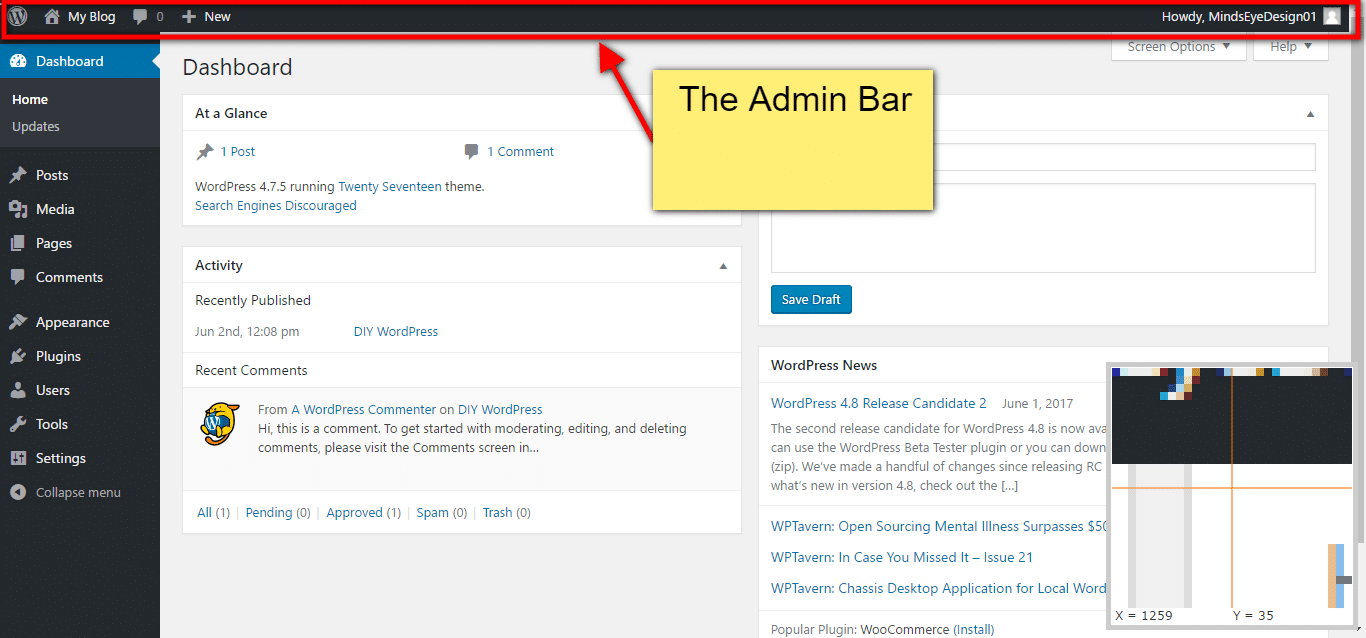Click the WordPress logo in admin bar
Image resolution: width=1366 pixels, height=638 pixels.
18,16
